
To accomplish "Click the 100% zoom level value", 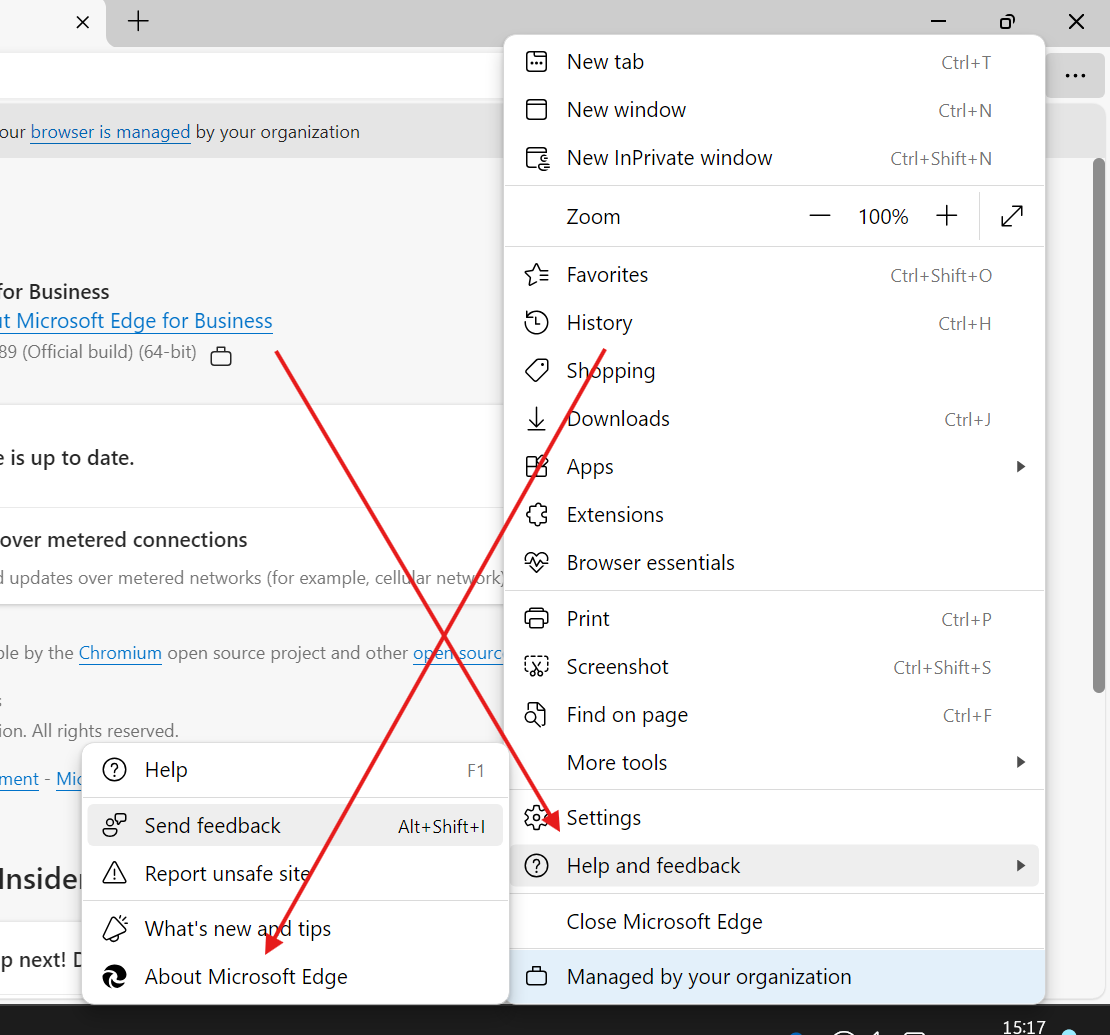I will (883, 216).
